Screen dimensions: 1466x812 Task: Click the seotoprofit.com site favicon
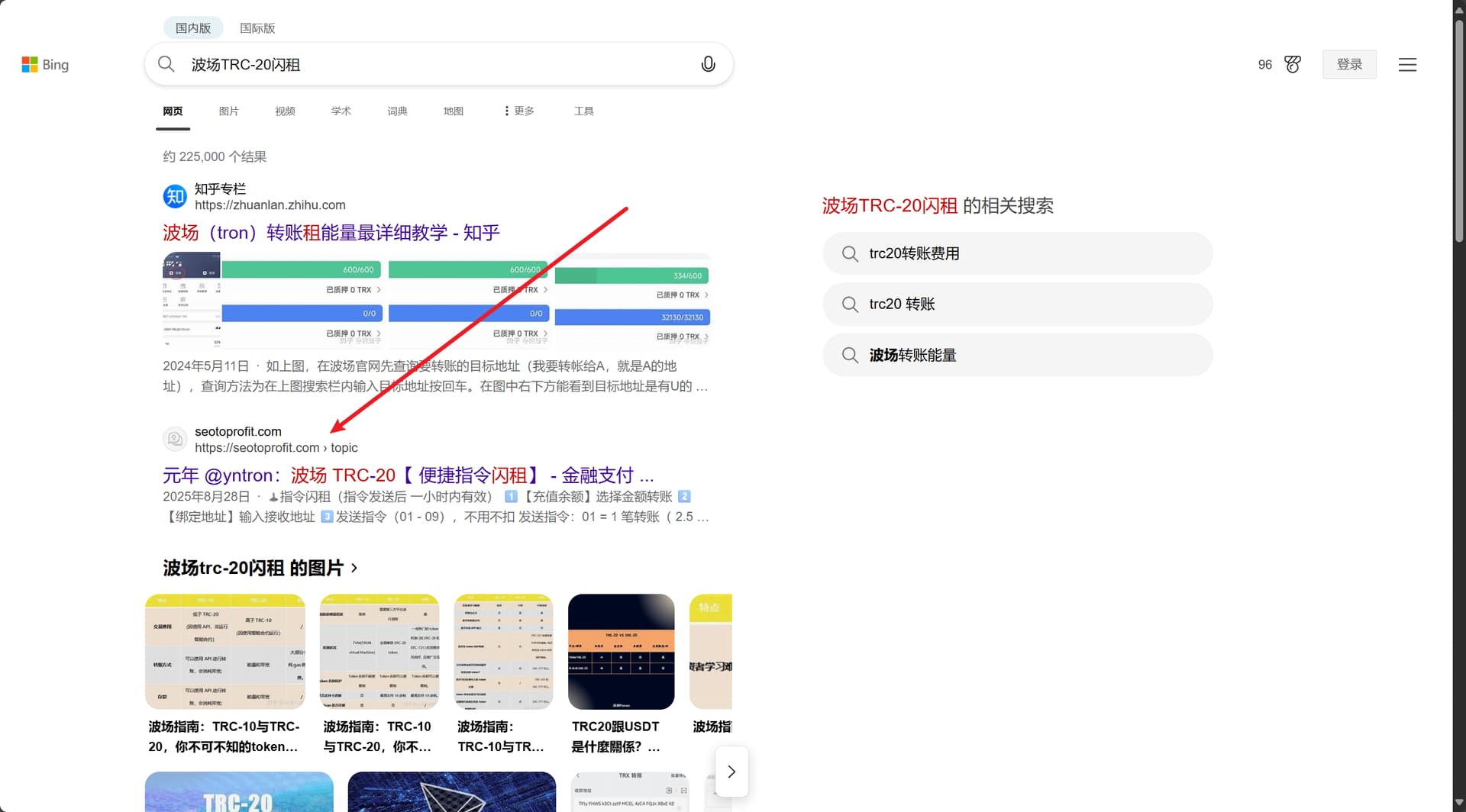coord(175,440)
